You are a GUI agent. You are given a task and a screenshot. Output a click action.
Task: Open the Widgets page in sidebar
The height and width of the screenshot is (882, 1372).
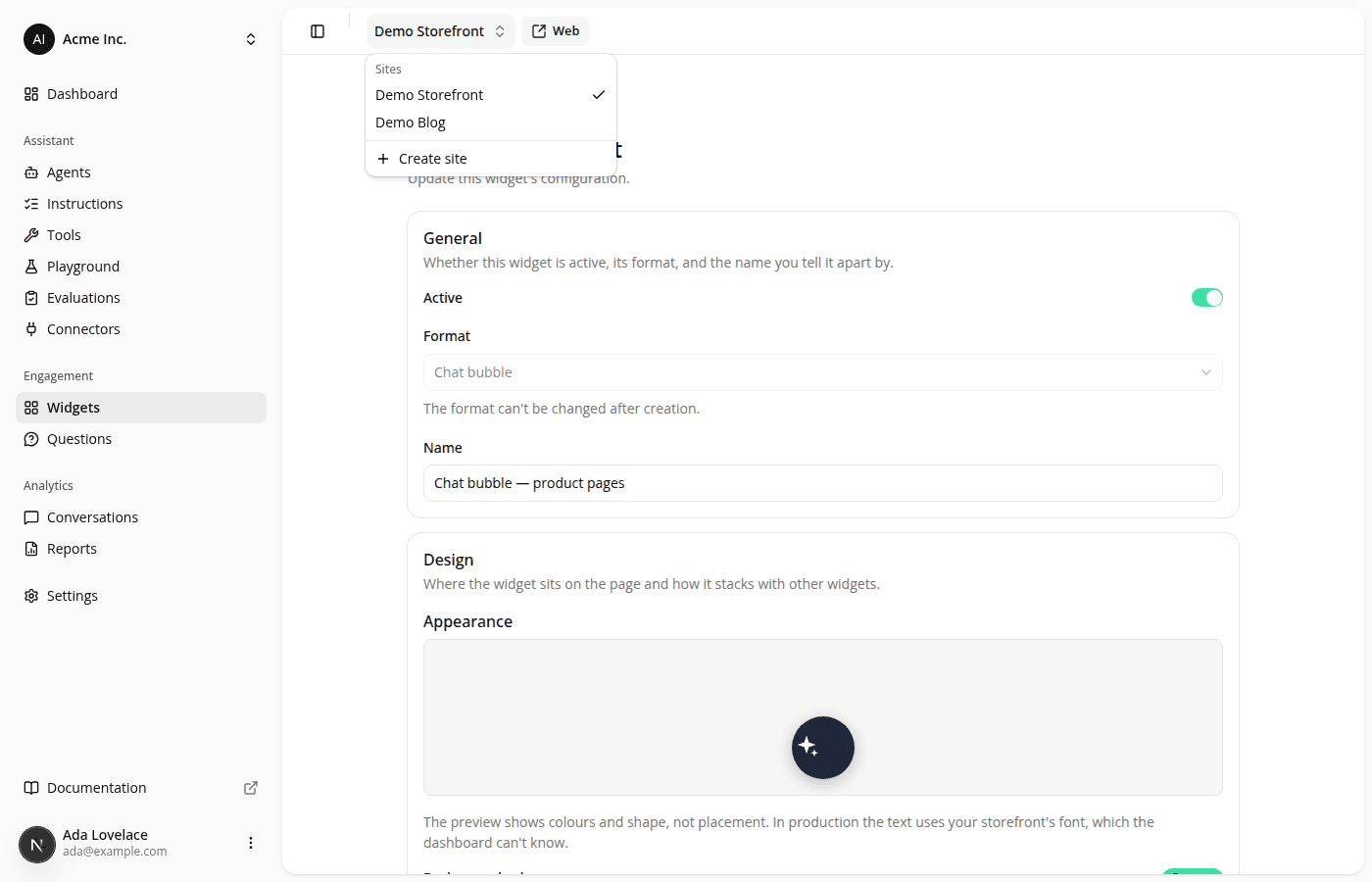click(141, 408)
